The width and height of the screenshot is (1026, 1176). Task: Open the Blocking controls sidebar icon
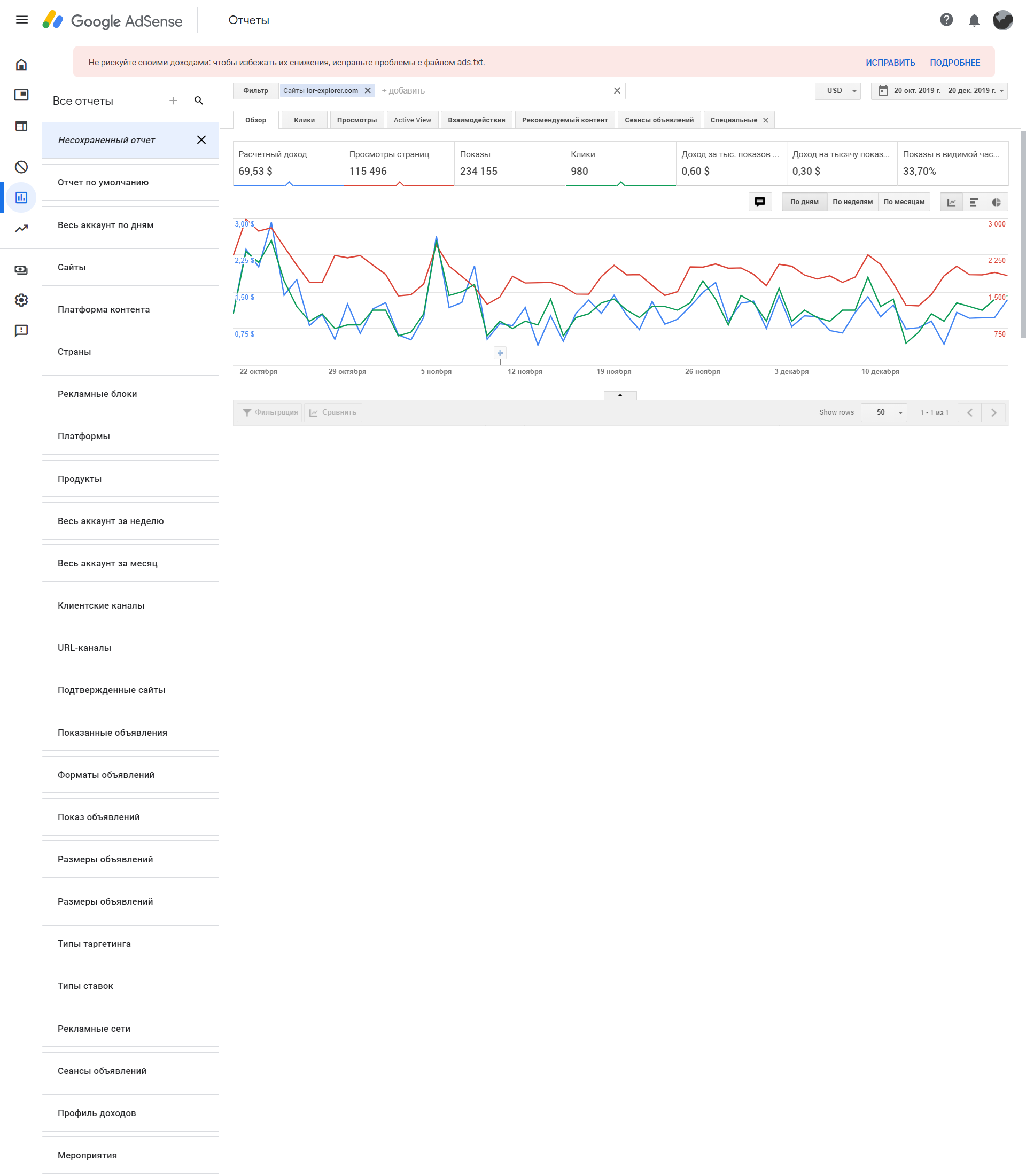tap(21, 167)
